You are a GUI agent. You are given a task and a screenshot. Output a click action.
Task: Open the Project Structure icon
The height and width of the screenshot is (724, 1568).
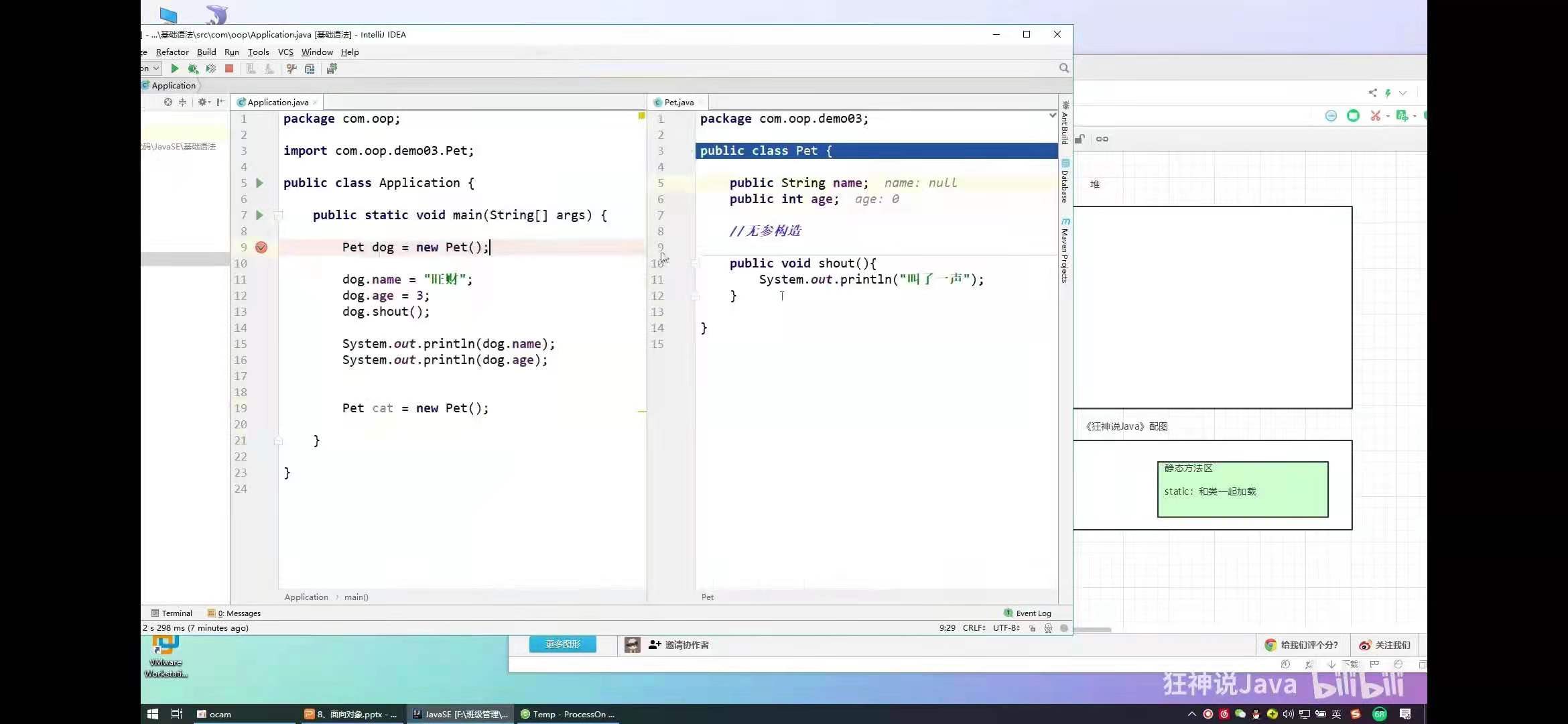310,68
